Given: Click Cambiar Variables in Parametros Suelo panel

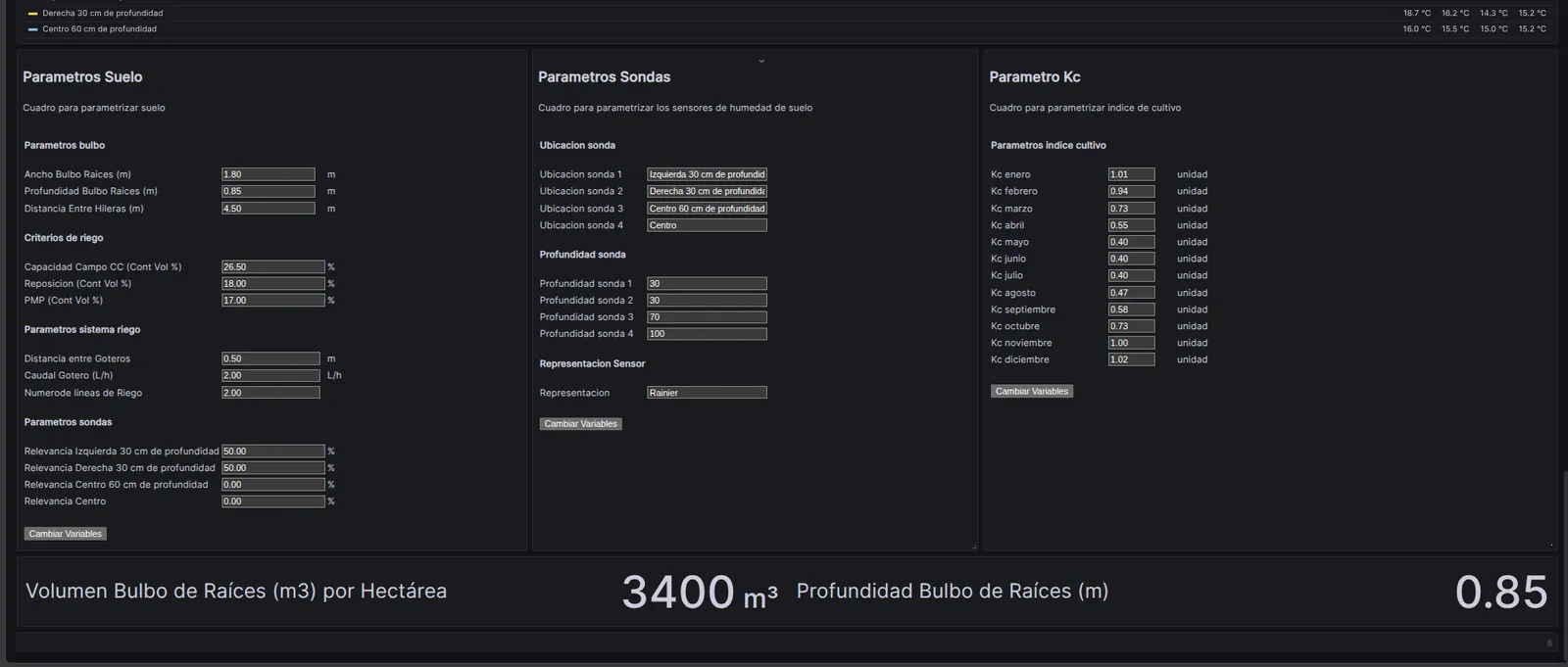Looking at the screenshot, I should click(x=66, y=534).
